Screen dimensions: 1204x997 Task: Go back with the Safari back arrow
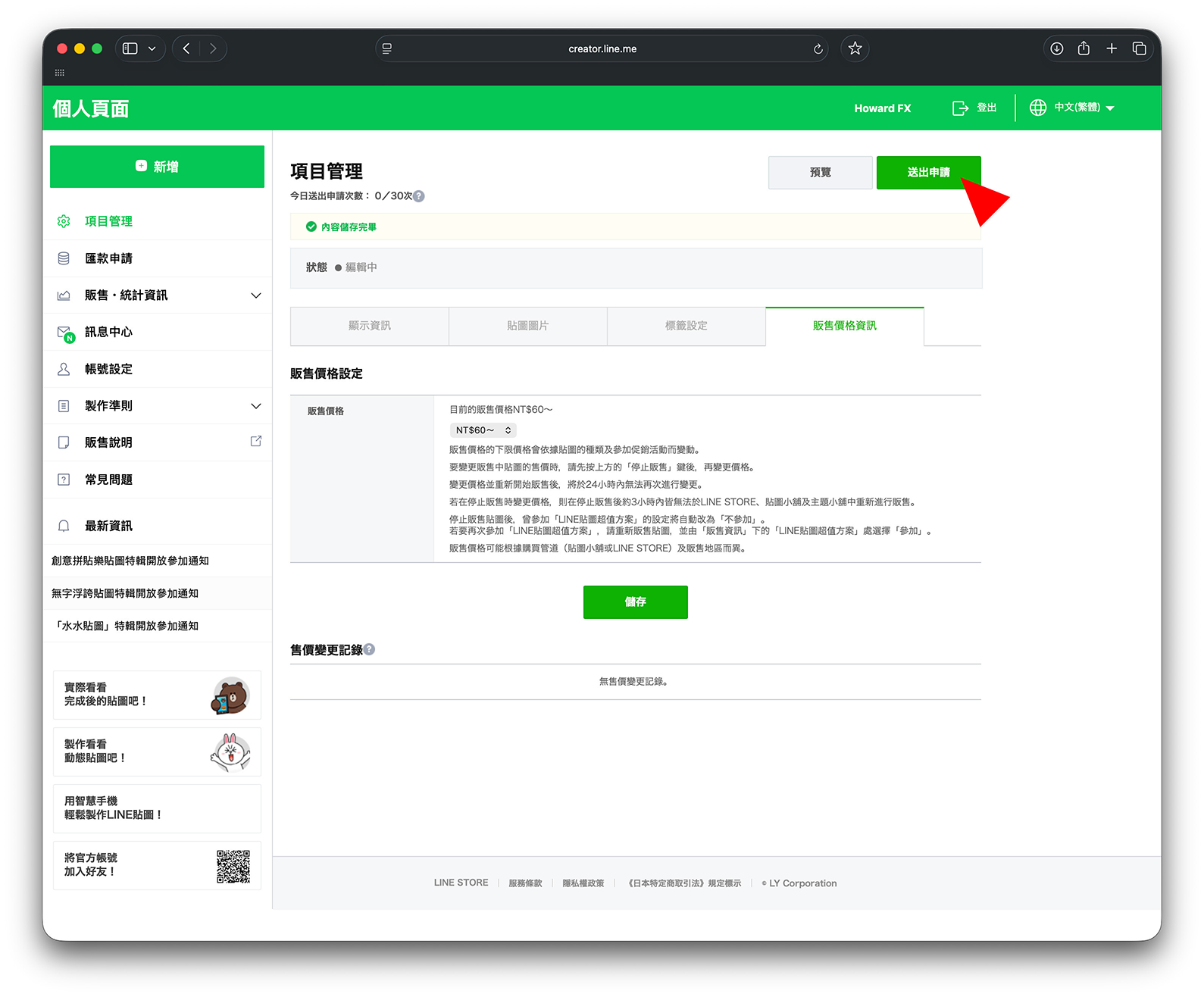click(186, 48)
